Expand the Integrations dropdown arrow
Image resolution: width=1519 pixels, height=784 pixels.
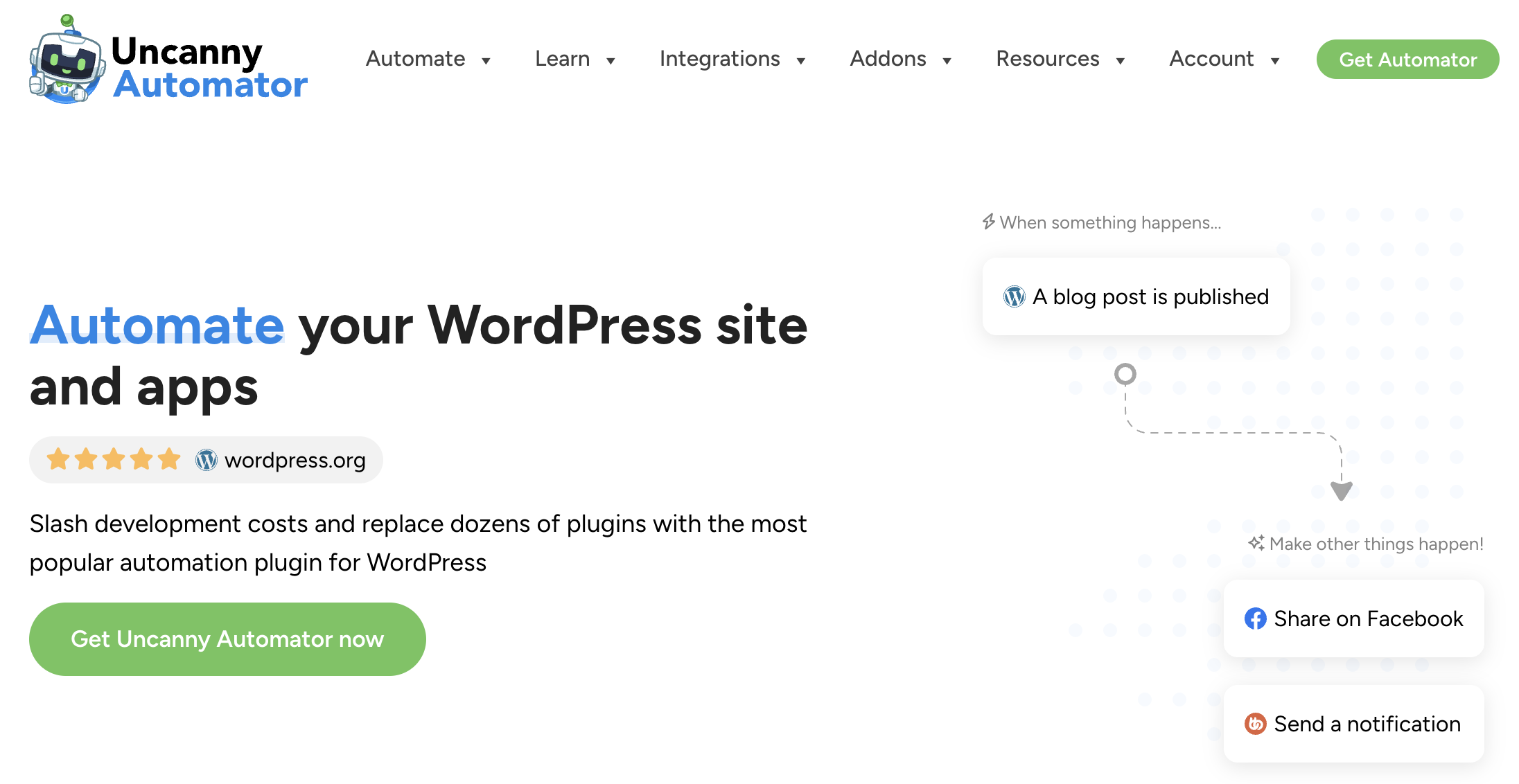(801, 61)
